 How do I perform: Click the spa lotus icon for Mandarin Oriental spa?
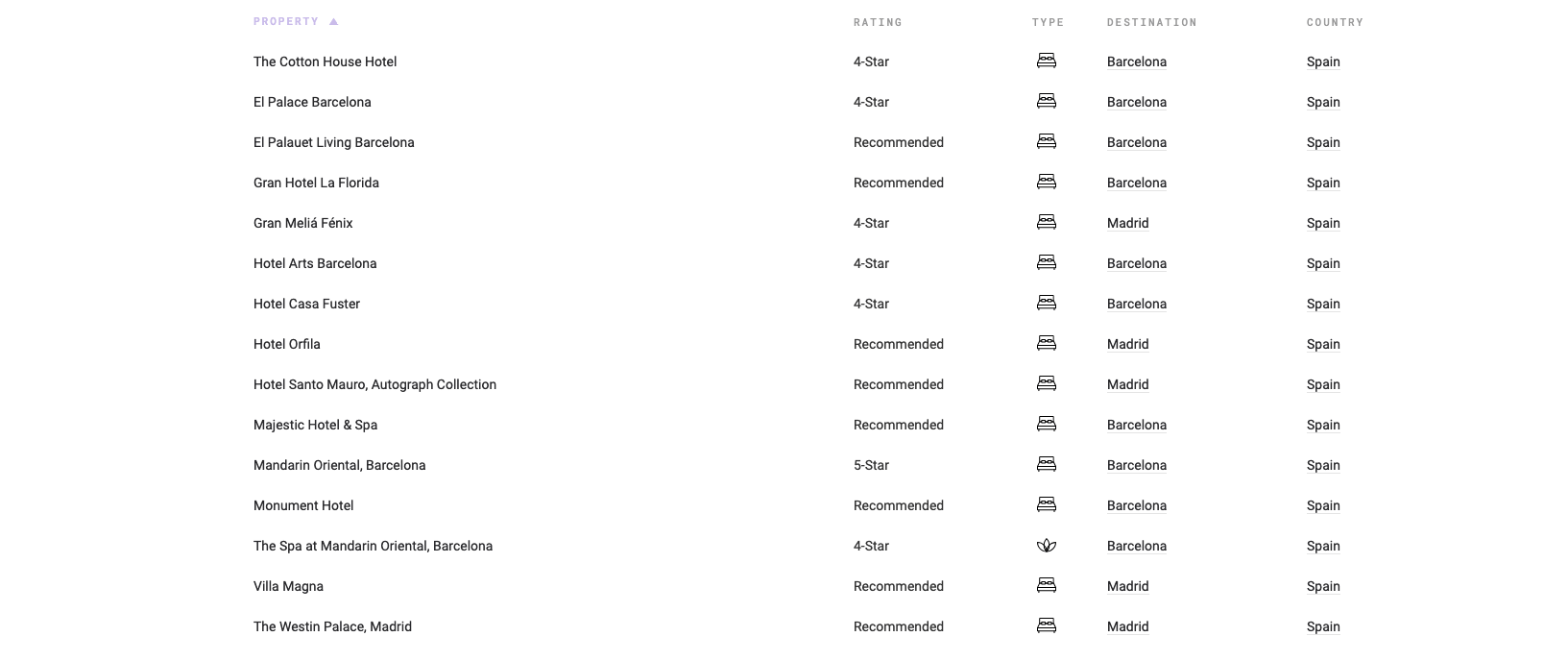pyautogui.click(x=1047, y=546)
